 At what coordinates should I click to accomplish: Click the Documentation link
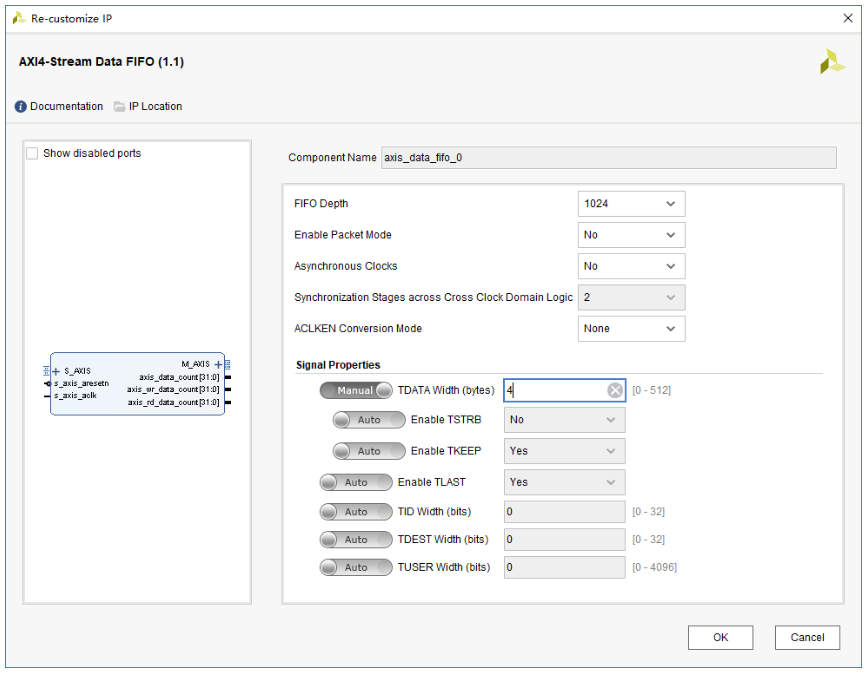[66, 107]
